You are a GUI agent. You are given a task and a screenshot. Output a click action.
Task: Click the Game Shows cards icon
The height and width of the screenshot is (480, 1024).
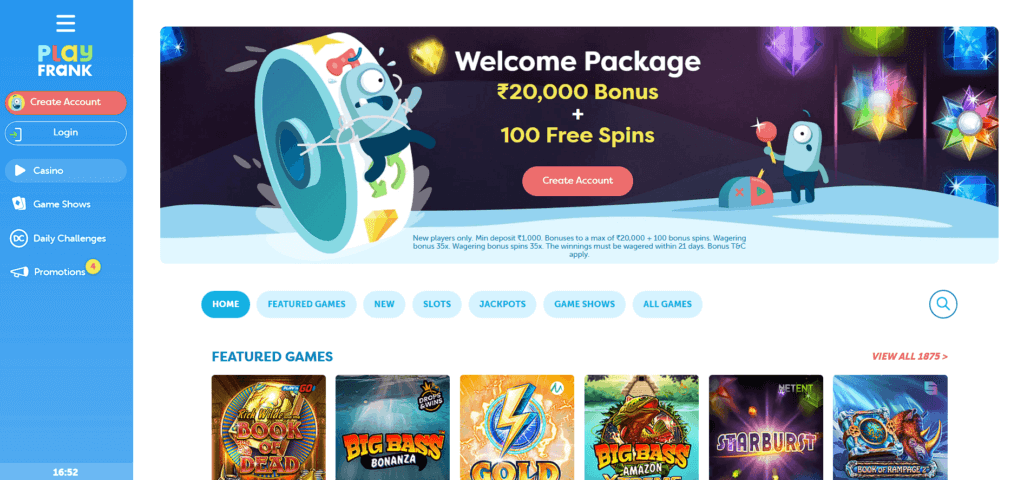[x=19, y=204]
